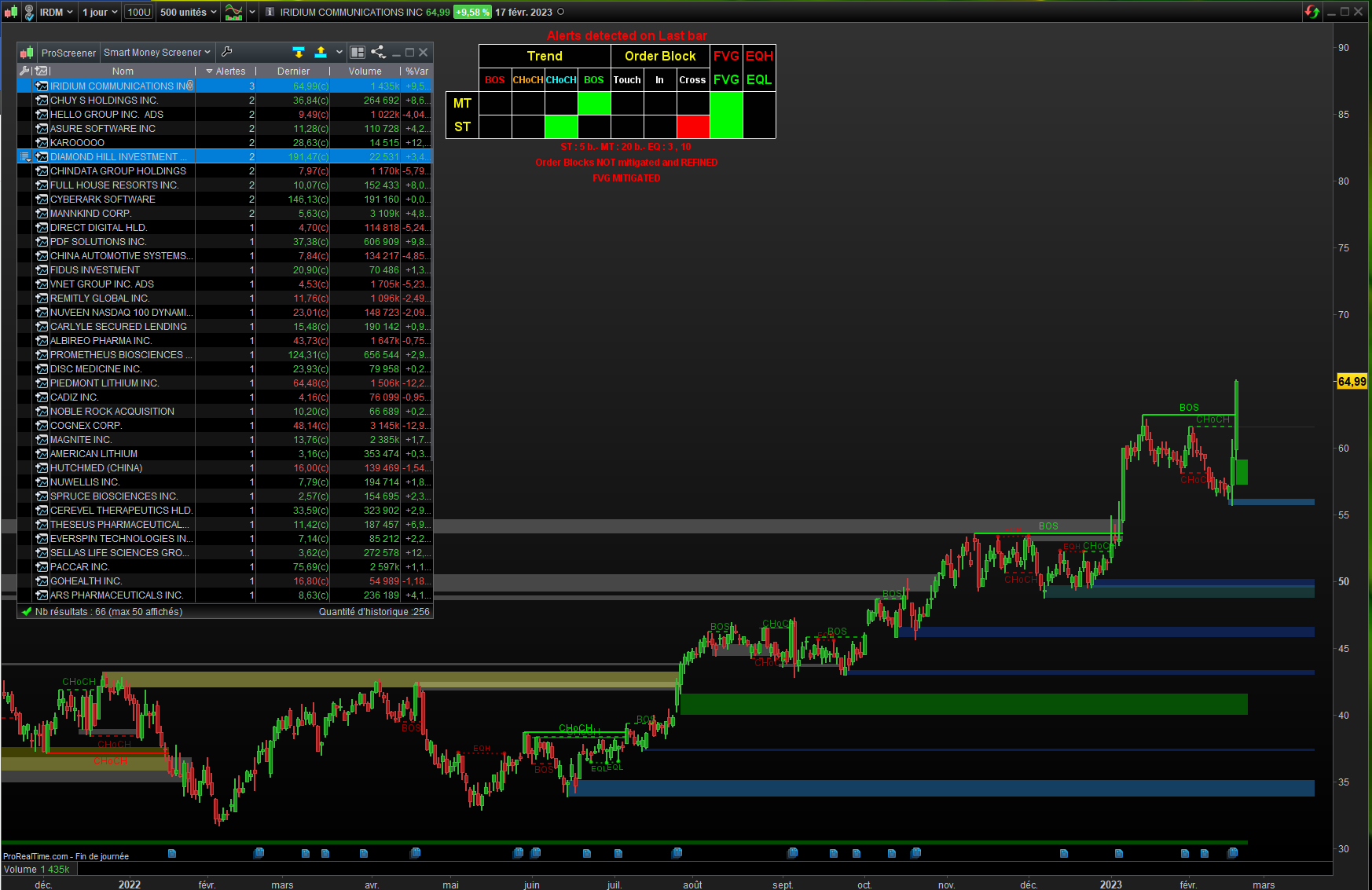
Task: Sort by the Volume column header
Action: (365, 71)
